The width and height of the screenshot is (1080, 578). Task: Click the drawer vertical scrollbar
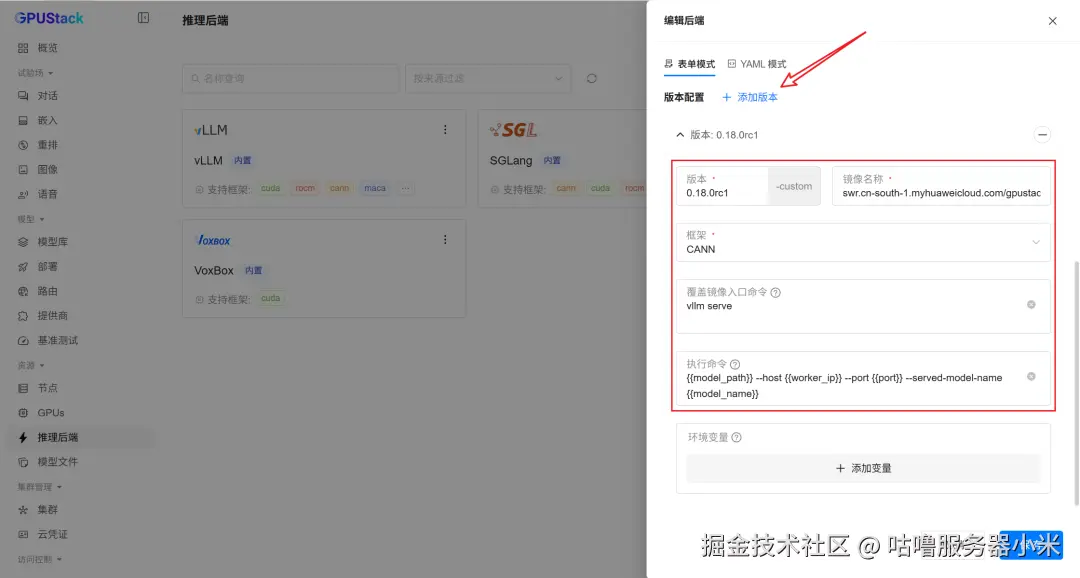pos(1076,382)
